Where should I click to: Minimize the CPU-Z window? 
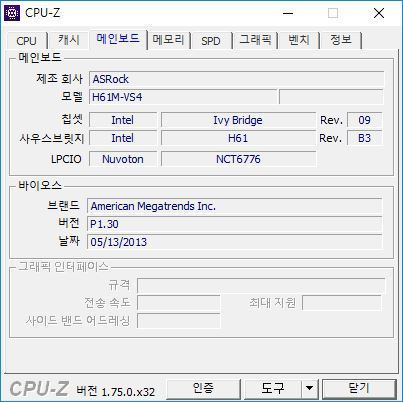pos(288,13)
